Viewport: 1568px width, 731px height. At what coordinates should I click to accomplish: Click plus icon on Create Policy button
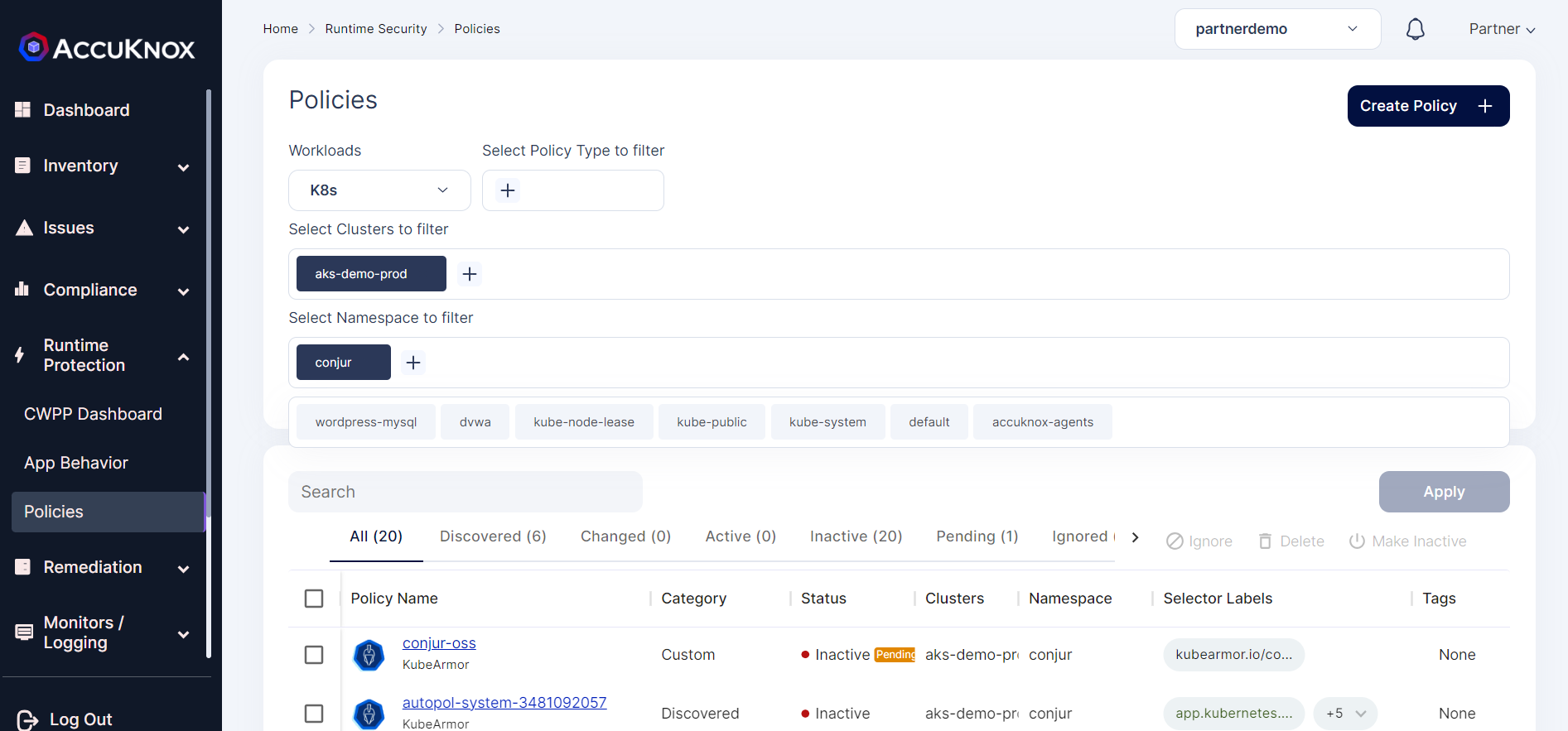point(1485,106)
